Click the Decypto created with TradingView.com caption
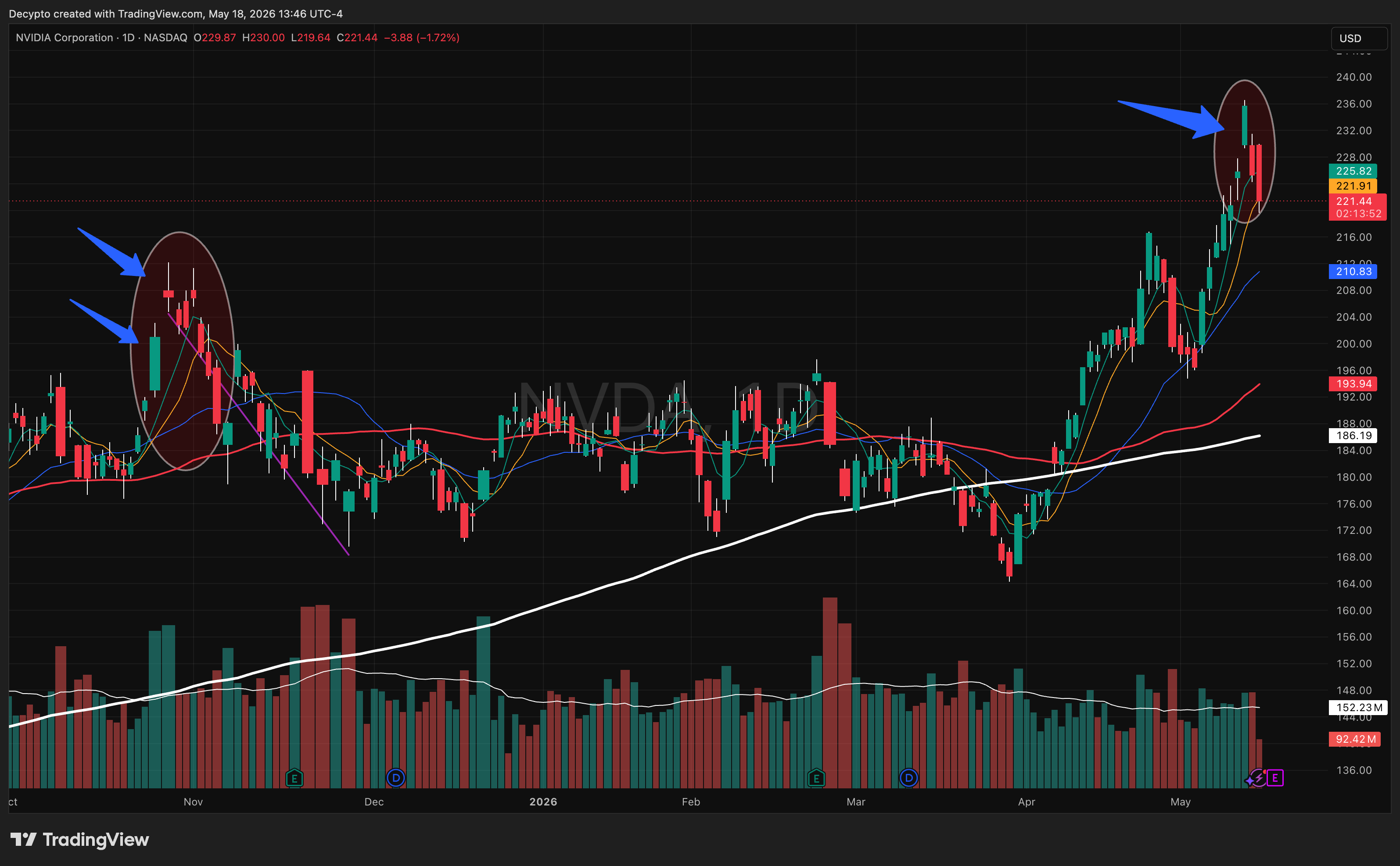1400x866 pixels. [175, 14]
